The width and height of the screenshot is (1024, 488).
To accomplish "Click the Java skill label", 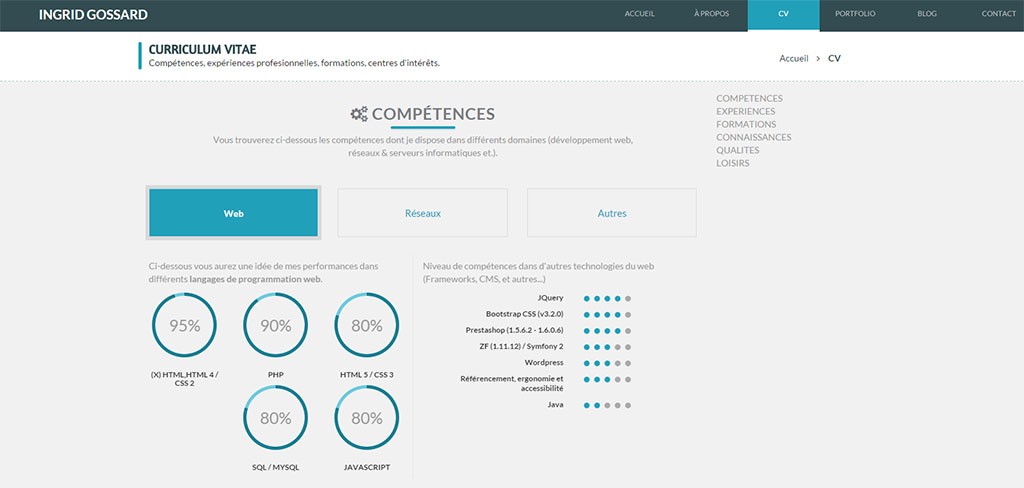I will click(x=556, y=405).
